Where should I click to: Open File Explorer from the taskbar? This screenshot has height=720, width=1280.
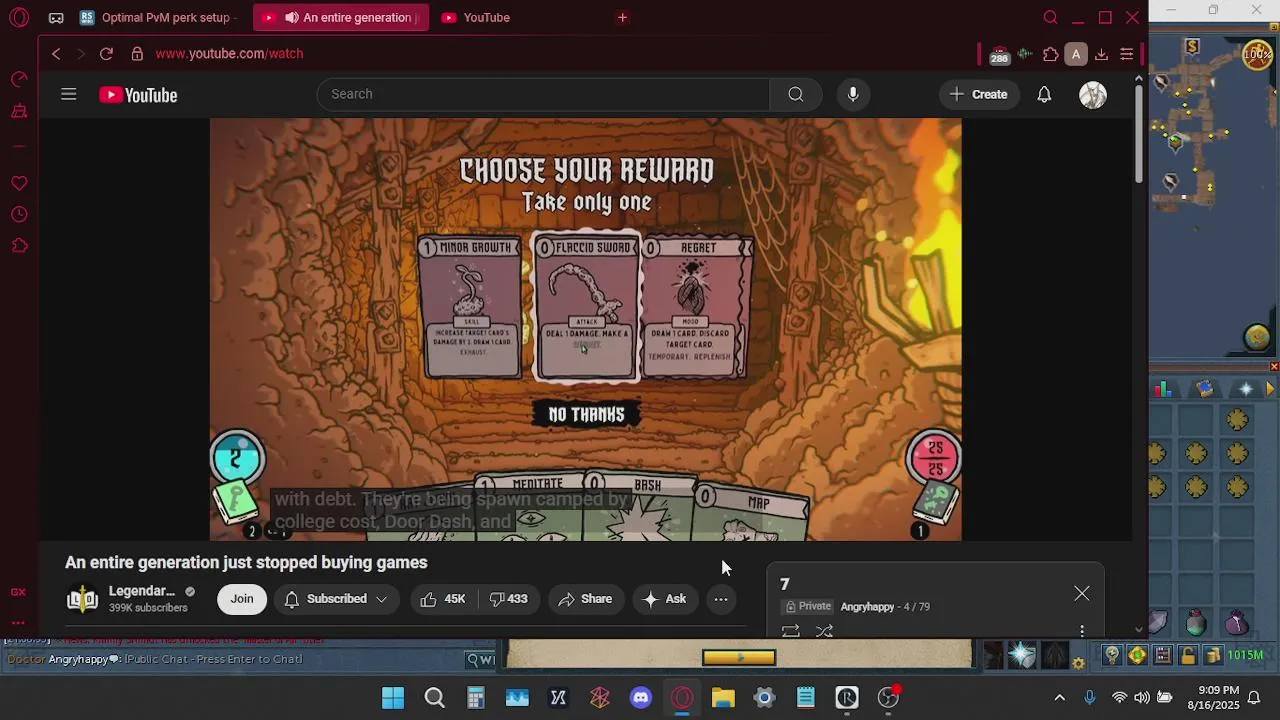click(723, 698)
